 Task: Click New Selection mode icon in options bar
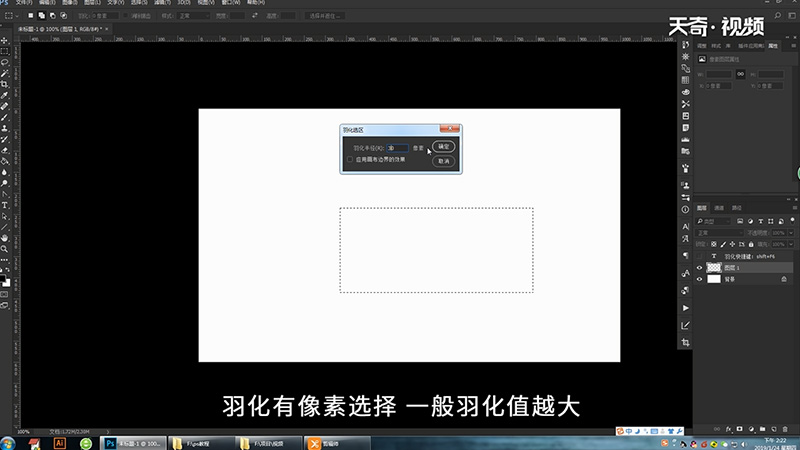[31, 16]
